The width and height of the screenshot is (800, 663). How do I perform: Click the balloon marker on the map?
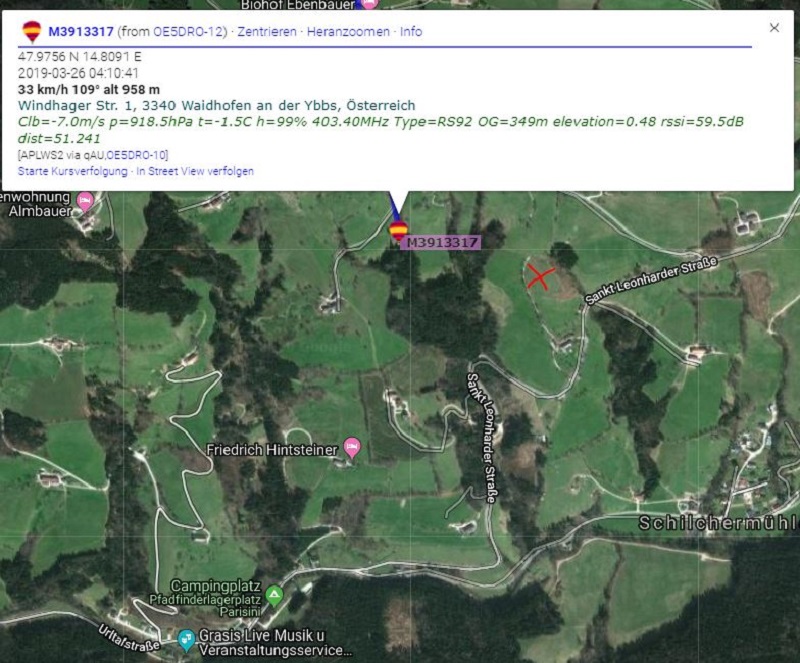pos(398,231)
